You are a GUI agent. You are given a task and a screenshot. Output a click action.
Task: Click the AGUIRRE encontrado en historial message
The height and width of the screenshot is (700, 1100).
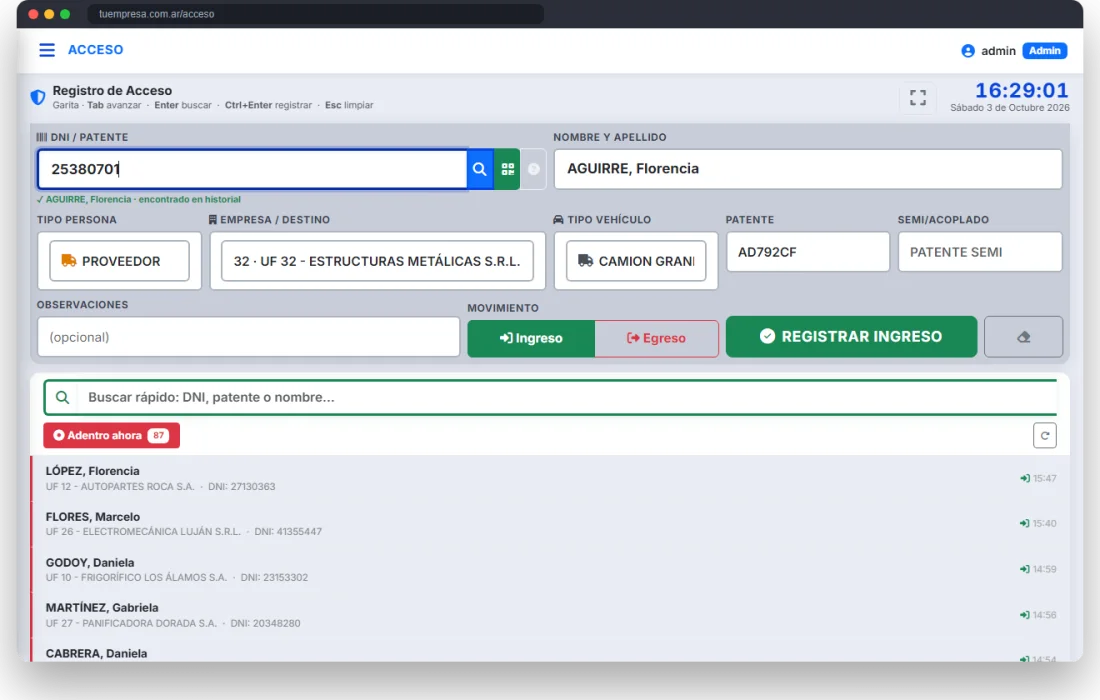(139, 199)
